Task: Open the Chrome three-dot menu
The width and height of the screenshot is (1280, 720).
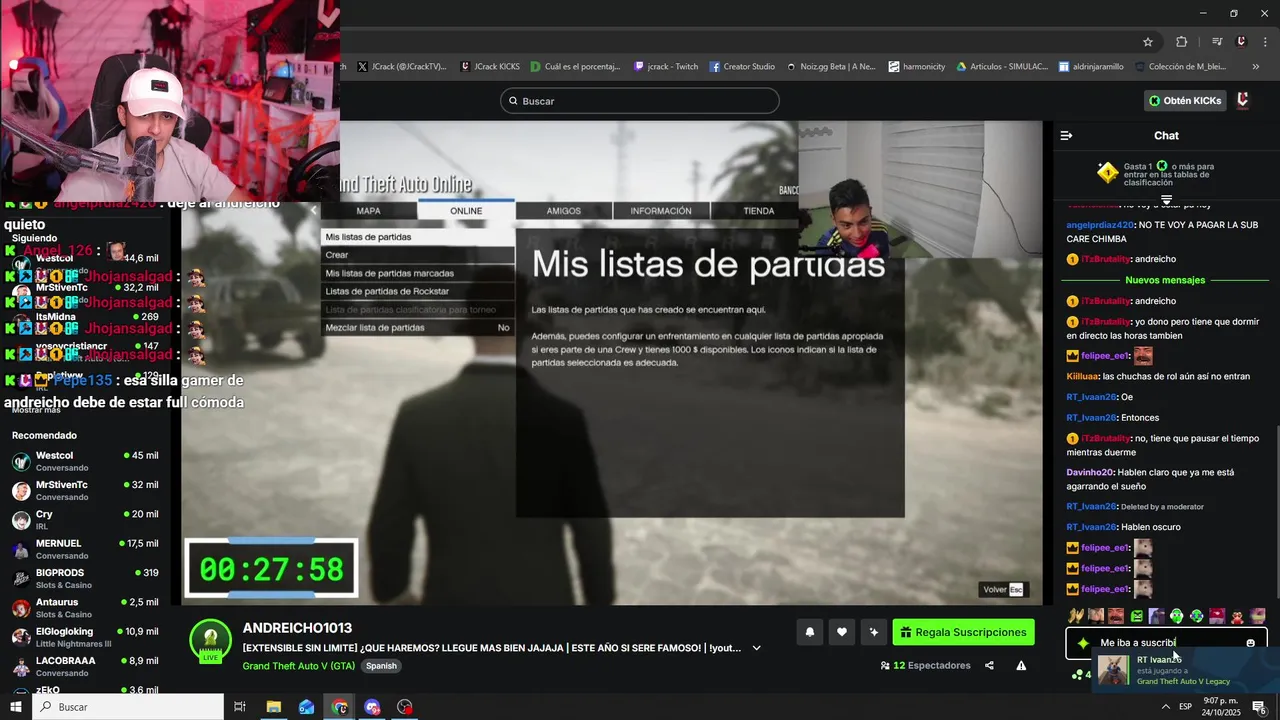Action: (1267, 41)
